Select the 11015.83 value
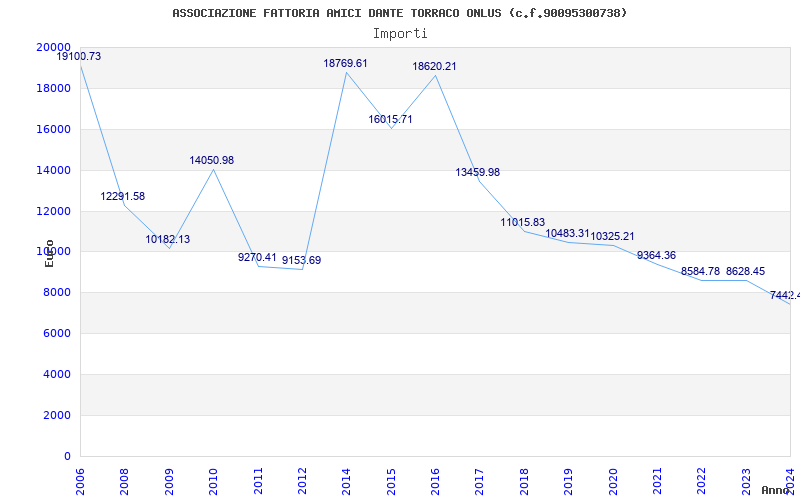800x500 pixels. click(x=522, y=222)
